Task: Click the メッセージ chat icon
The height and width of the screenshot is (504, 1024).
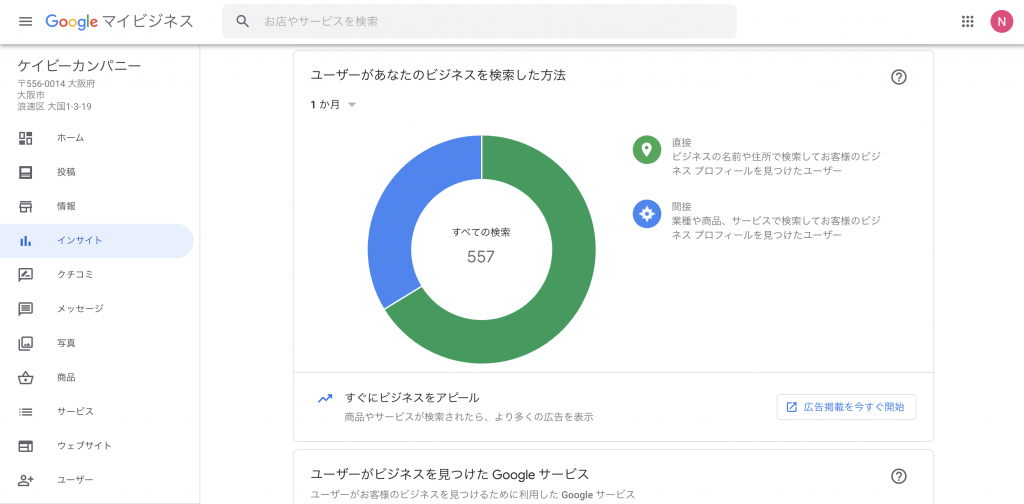Action: (x=25, y=309)
